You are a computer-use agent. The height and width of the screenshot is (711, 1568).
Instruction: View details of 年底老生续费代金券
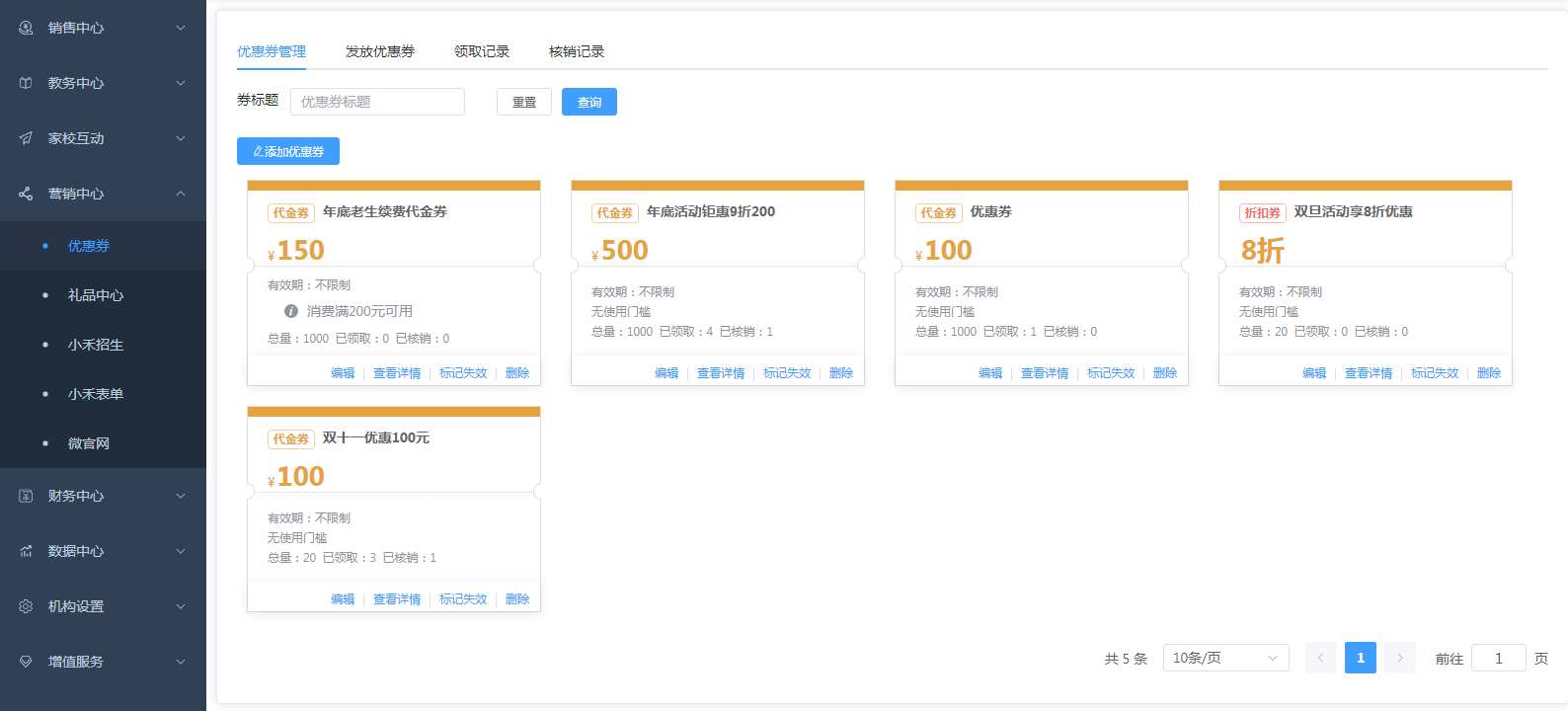point(397,373)
